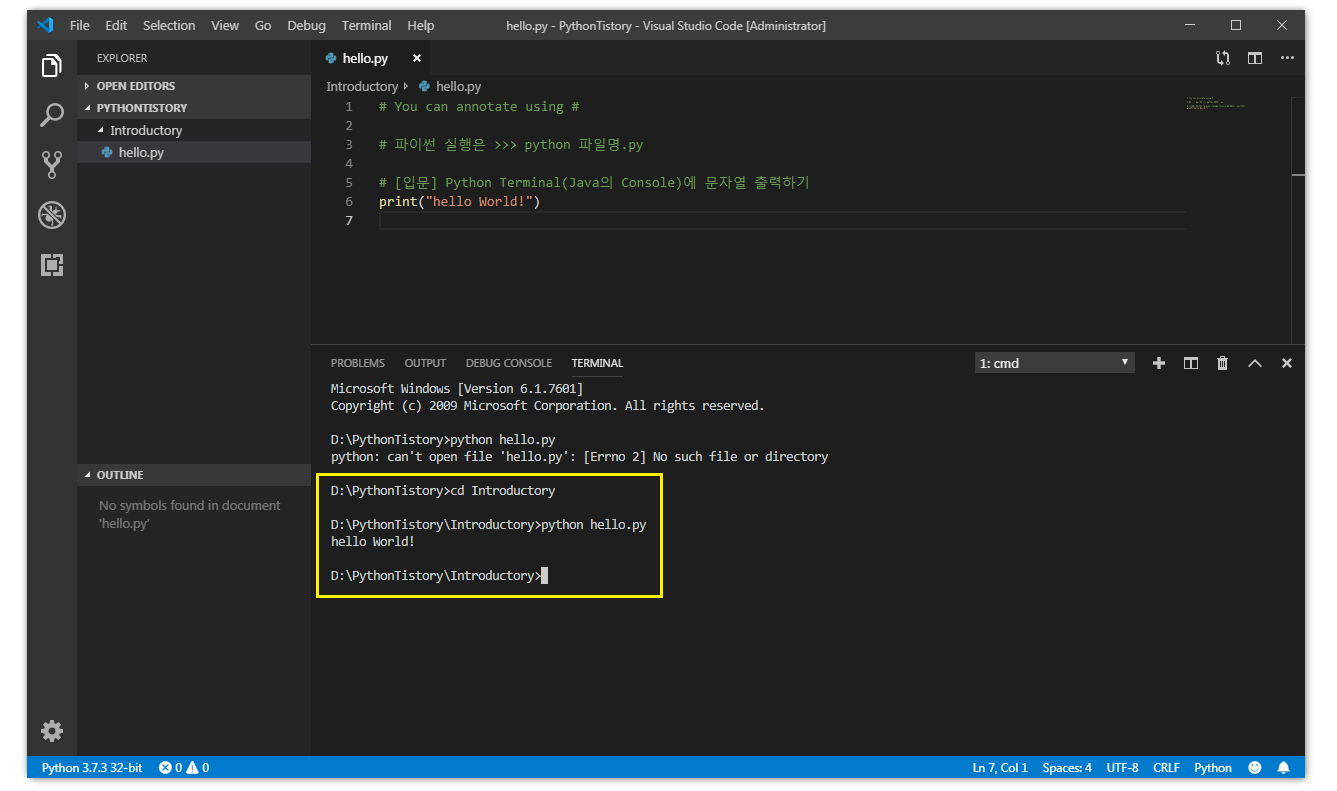1337x791 pixels.
Task: Open the Selection menu
Action: 169,25
